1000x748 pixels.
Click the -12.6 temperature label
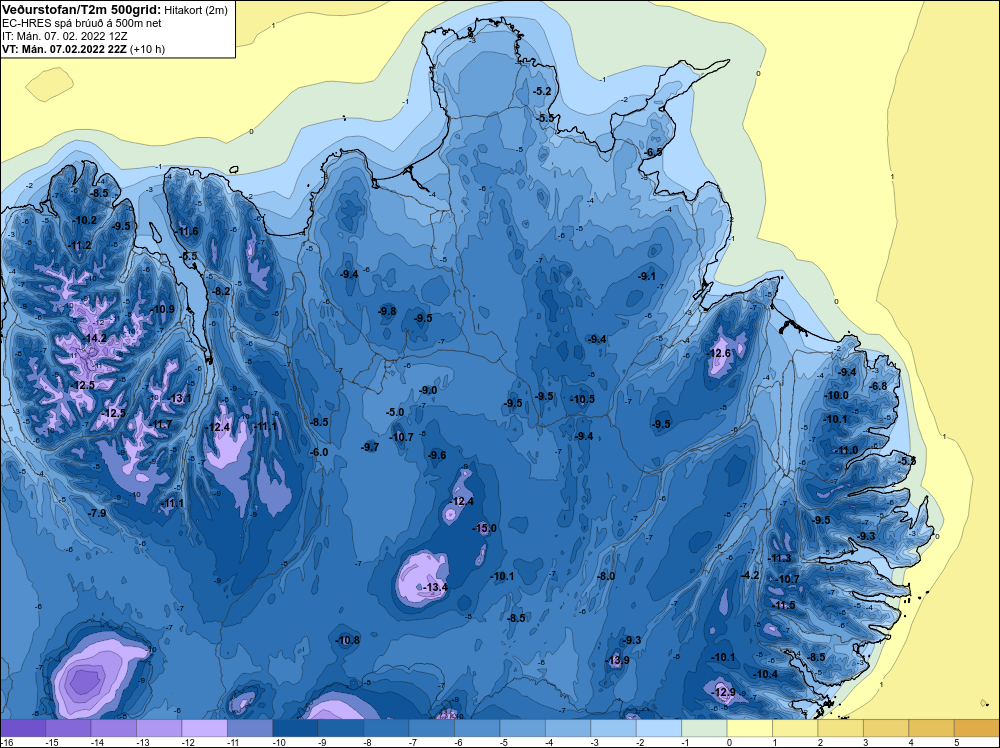[719, 353]
